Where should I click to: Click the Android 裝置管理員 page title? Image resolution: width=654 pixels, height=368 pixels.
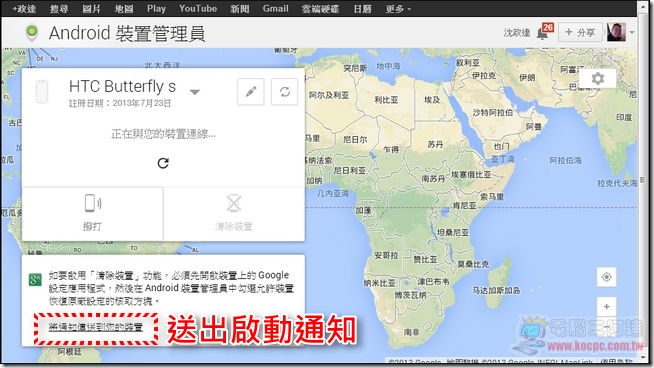pyautogui.click(x=127, y=33)
